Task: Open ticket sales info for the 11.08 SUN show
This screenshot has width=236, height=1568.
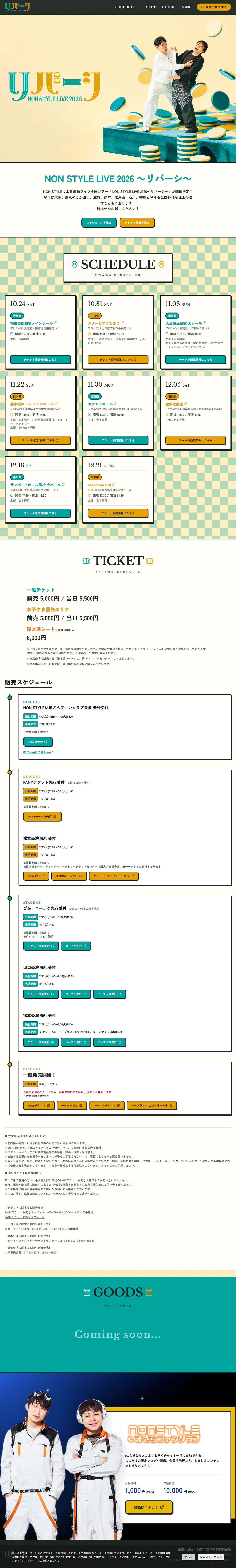Action: point(196,360)
